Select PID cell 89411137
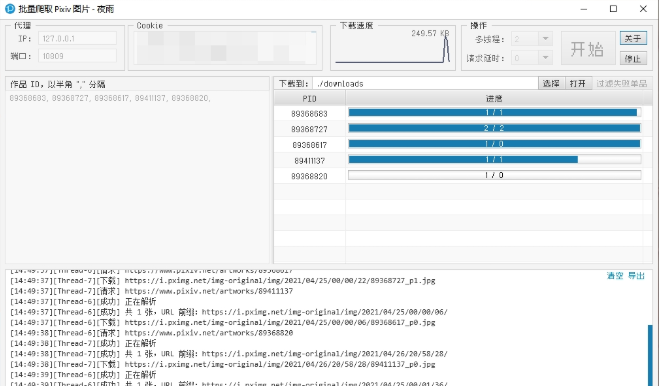Image resolution: width=659 pixels, height=386 pixels. tap(309, 160)
